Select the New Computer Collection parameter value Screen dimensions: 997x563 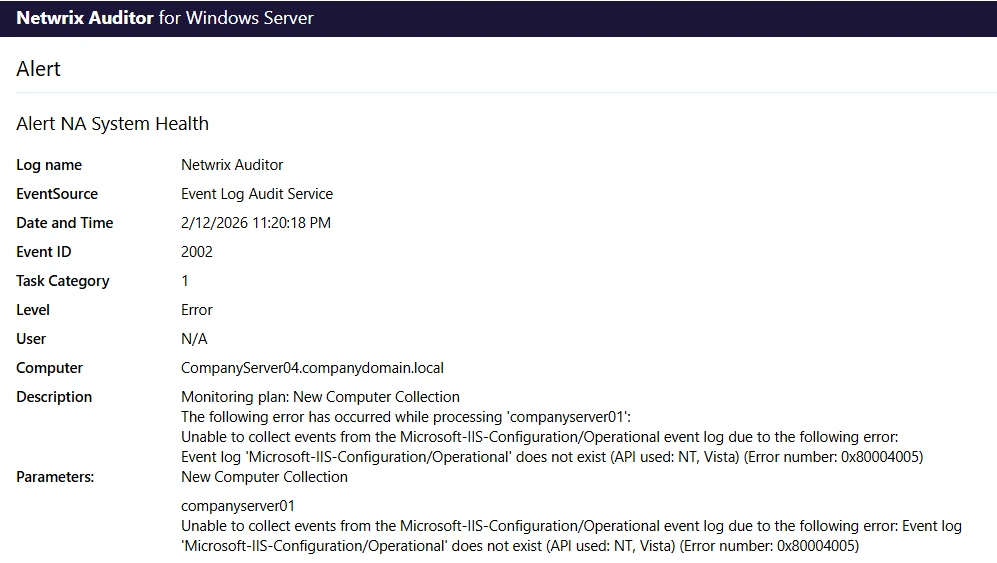pos(264,477)
